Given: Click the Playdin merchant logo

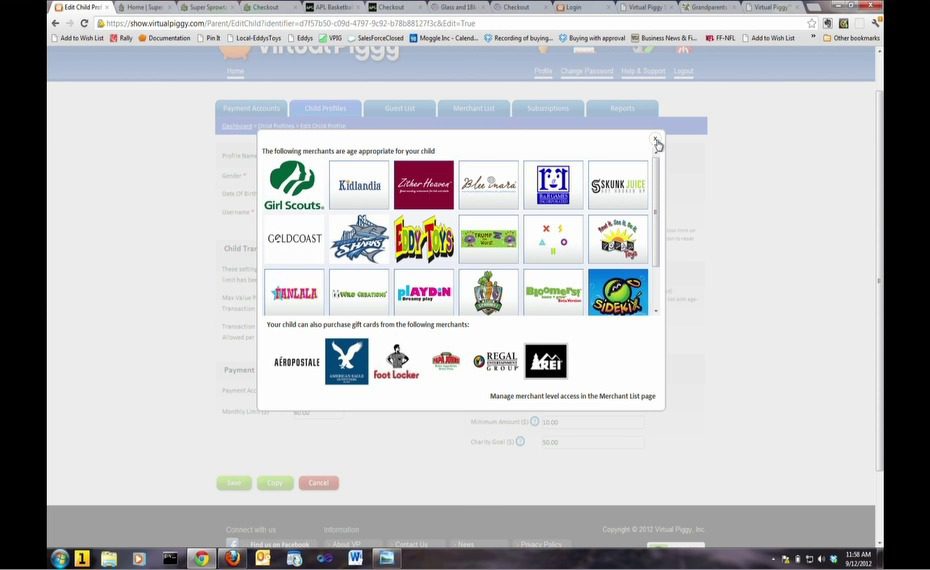Looking at the screenshot, I should (423, 292).
